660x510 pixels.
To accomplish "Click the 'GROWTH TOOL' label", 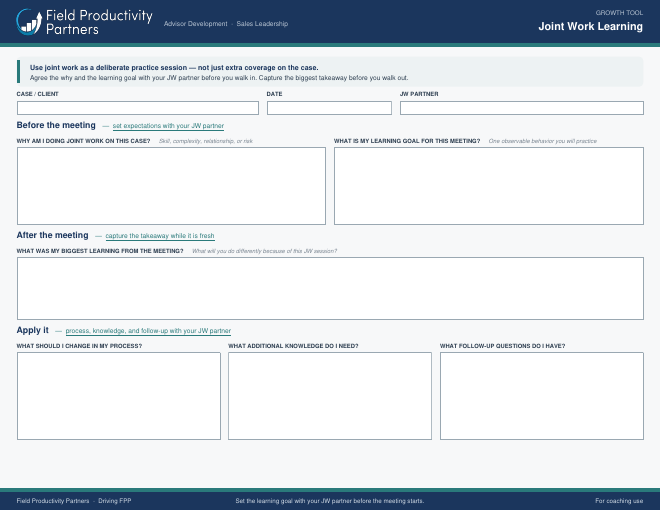I will 619,13.
